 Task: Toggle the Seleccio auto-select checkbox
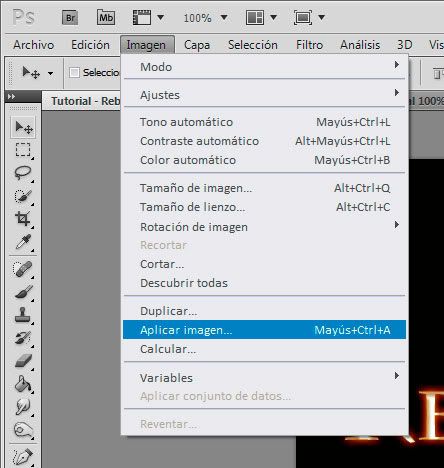tap(74, 72)
